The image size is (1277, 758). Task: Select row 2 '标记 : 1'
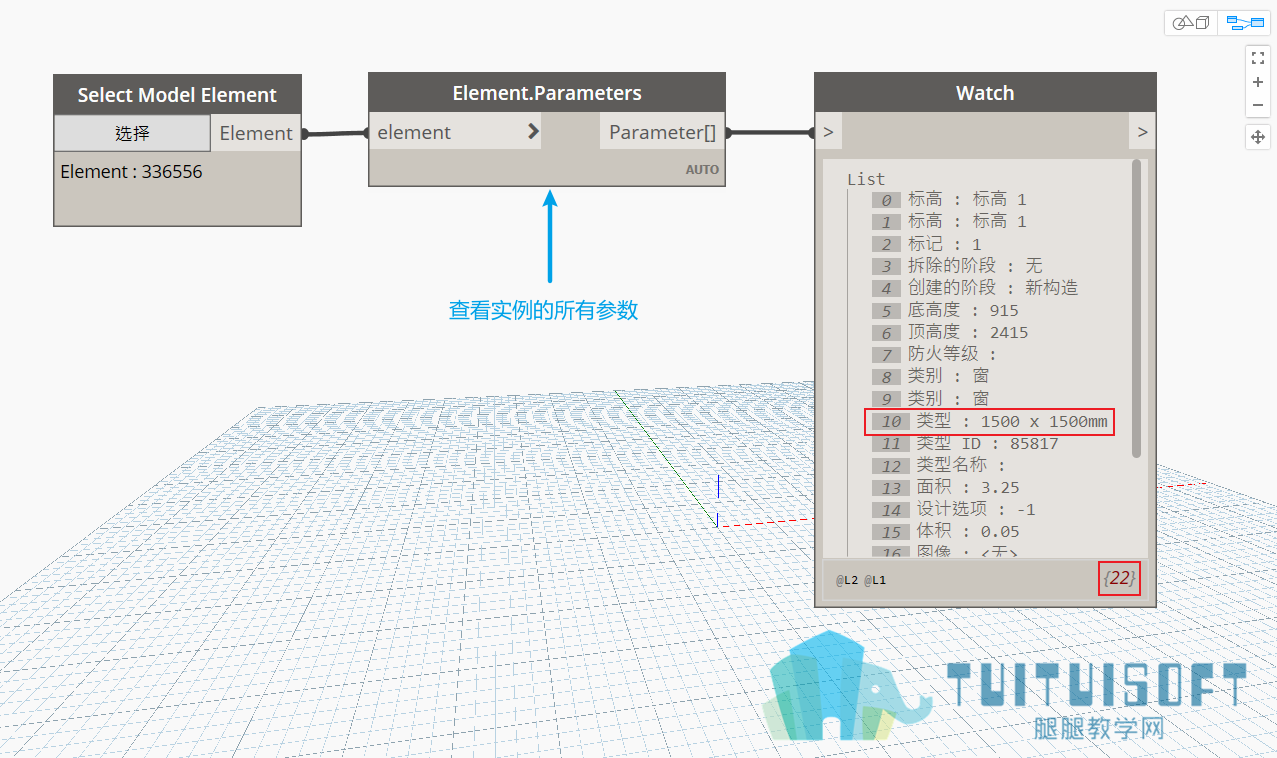(927, 244)
